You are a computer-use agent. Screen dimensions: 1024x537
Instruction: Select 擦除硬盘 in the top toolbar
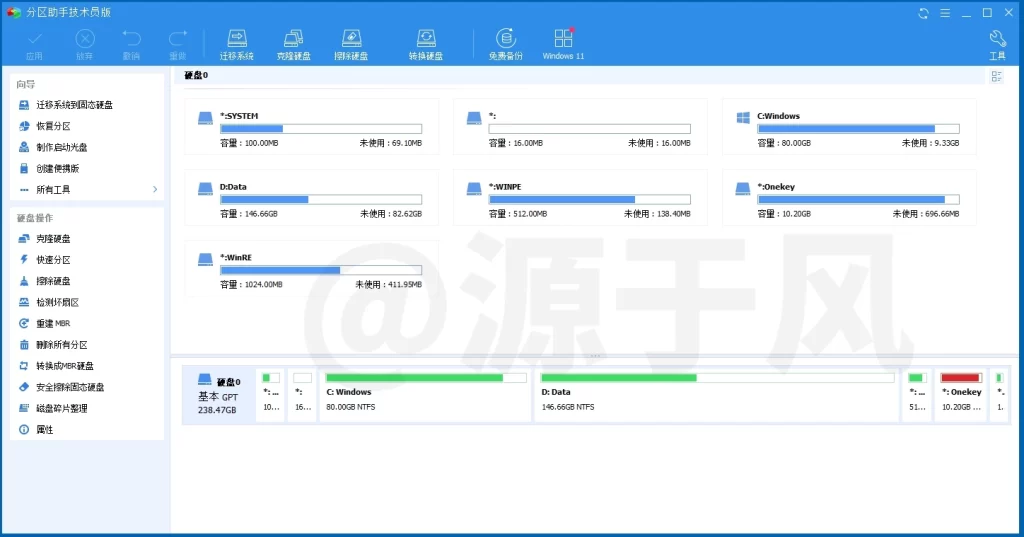(x=351, y=45)
